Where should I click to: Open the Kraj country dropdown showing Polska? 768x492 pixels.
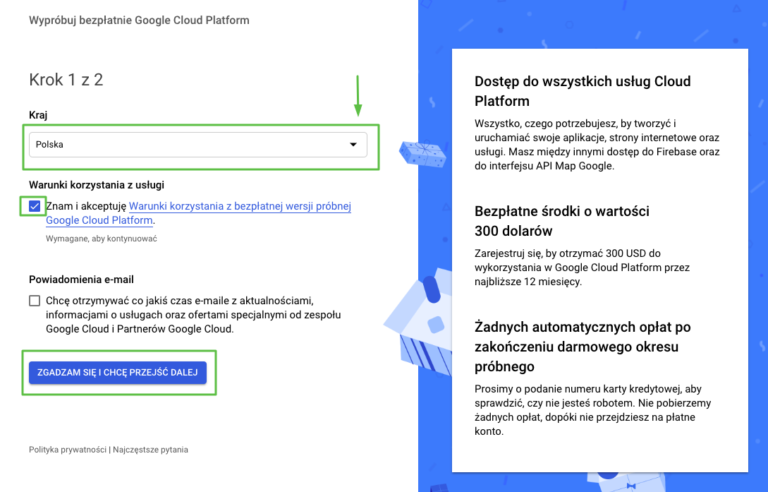pyautogui.click(x=190, y=145)
